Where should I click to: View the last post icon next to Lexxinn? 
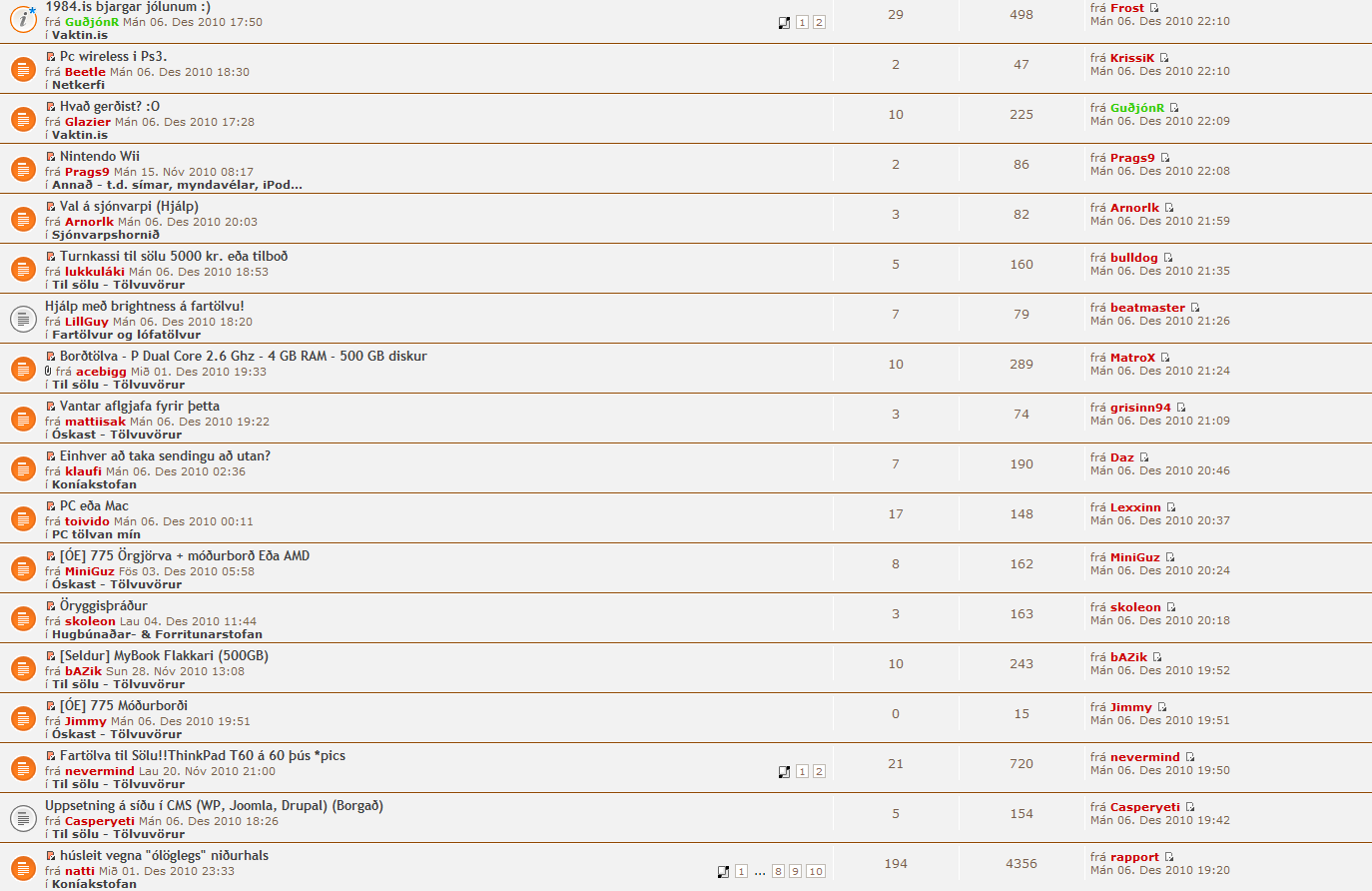pyautogui.click(x=1171, y=507)
